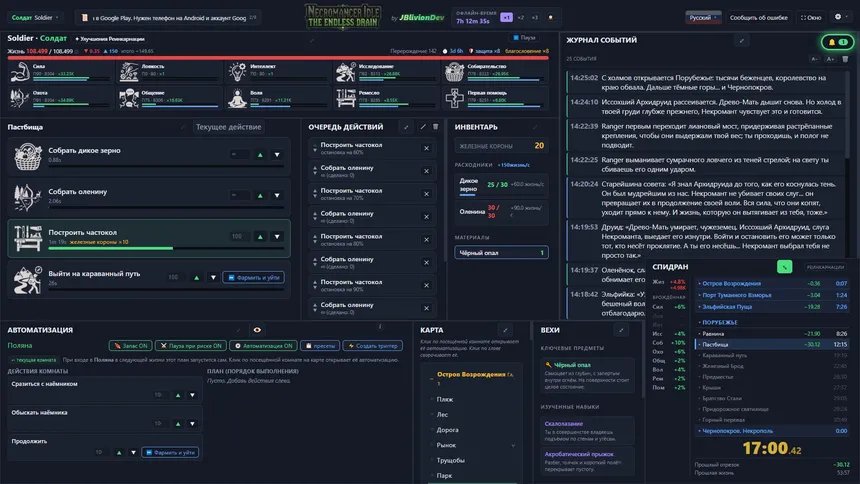Click the Исследование exploration skill icon
860x484 pixels.
(x=346, y=72)
